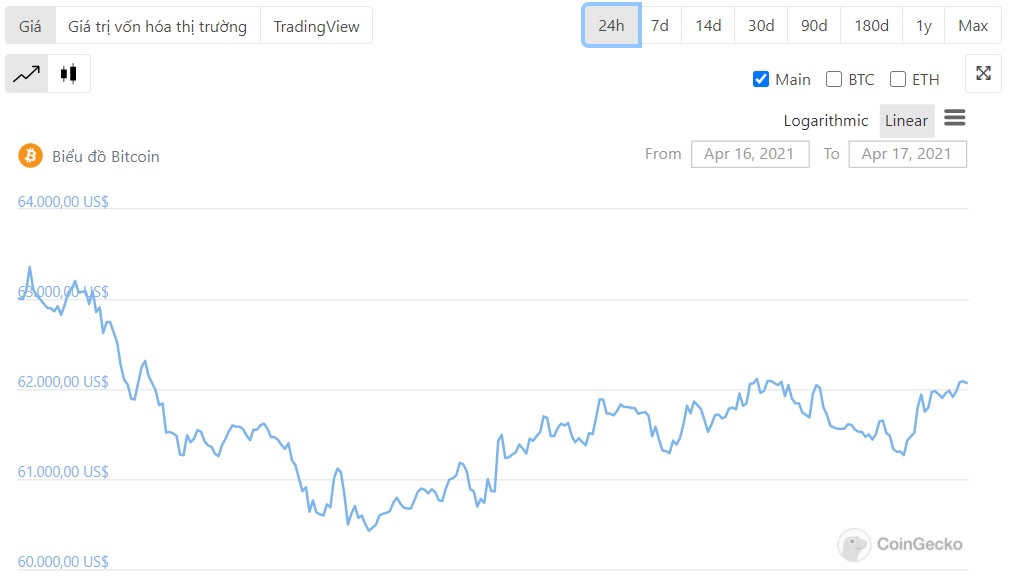Switch to the TradingView tab

coord(316,25)
